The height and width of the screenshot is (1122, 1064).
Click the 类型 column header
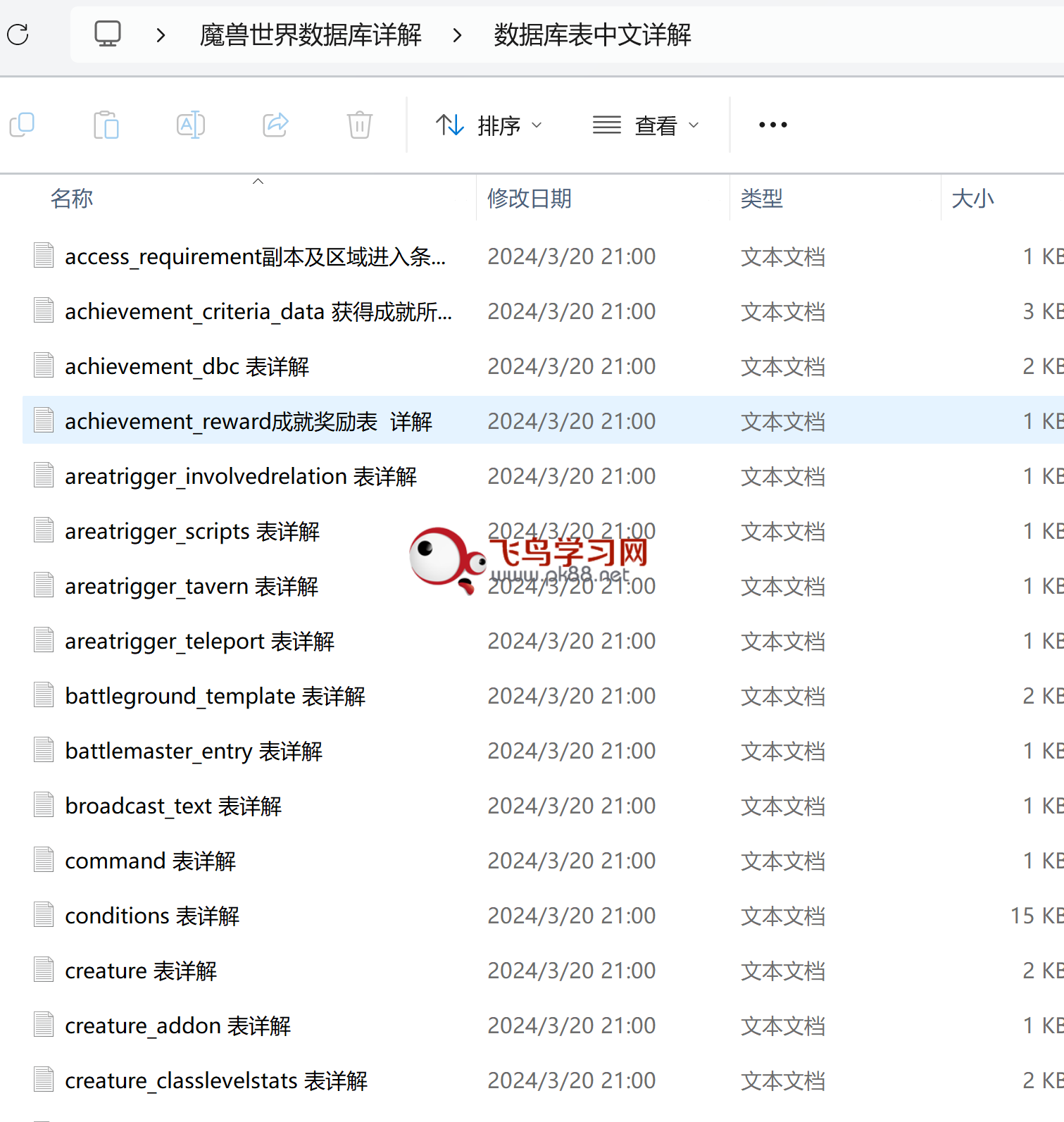pos(762,199)
